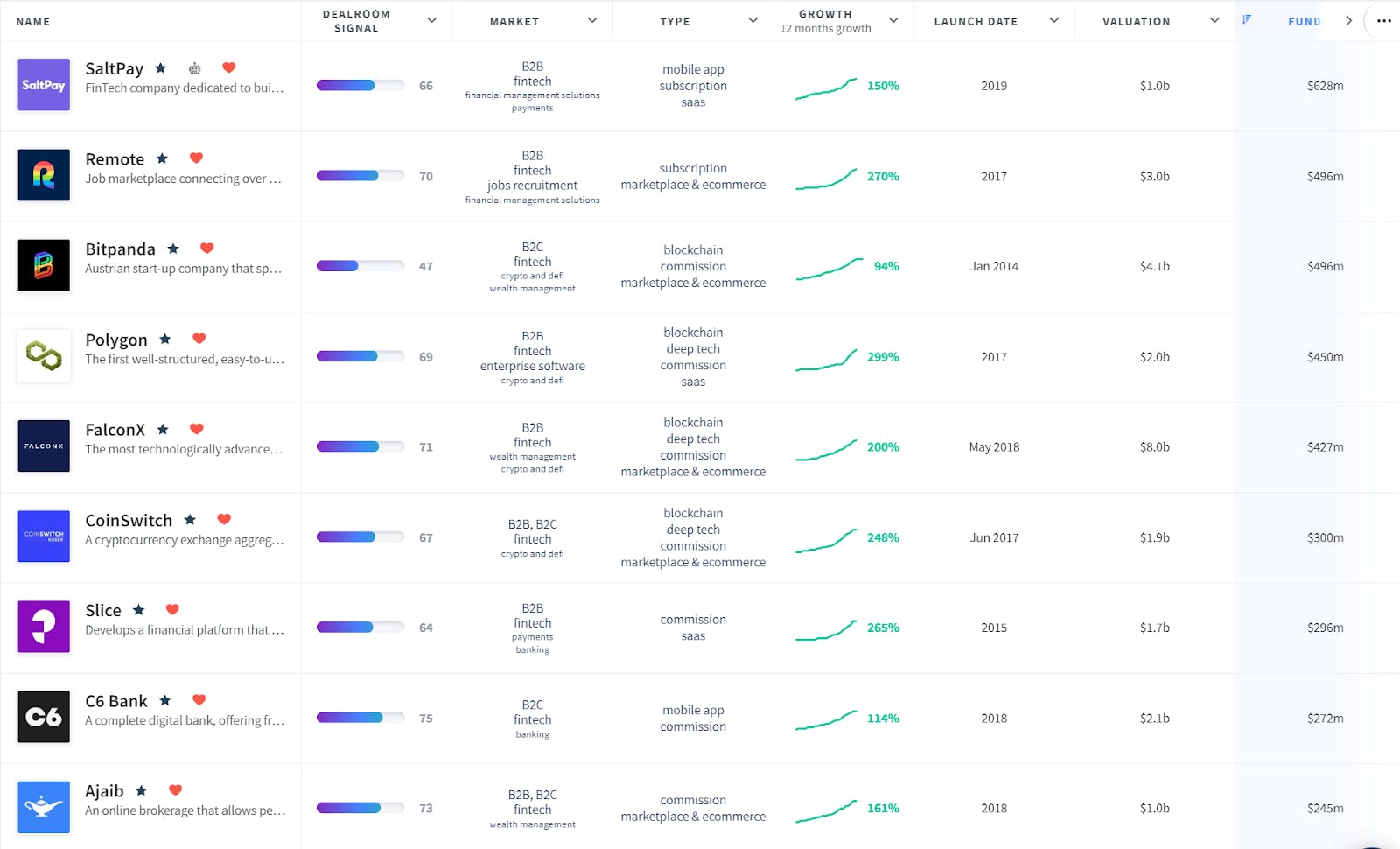Open the Remote company name link
Viewport: 1400px width, 849px height.
[x=115, y=159]
